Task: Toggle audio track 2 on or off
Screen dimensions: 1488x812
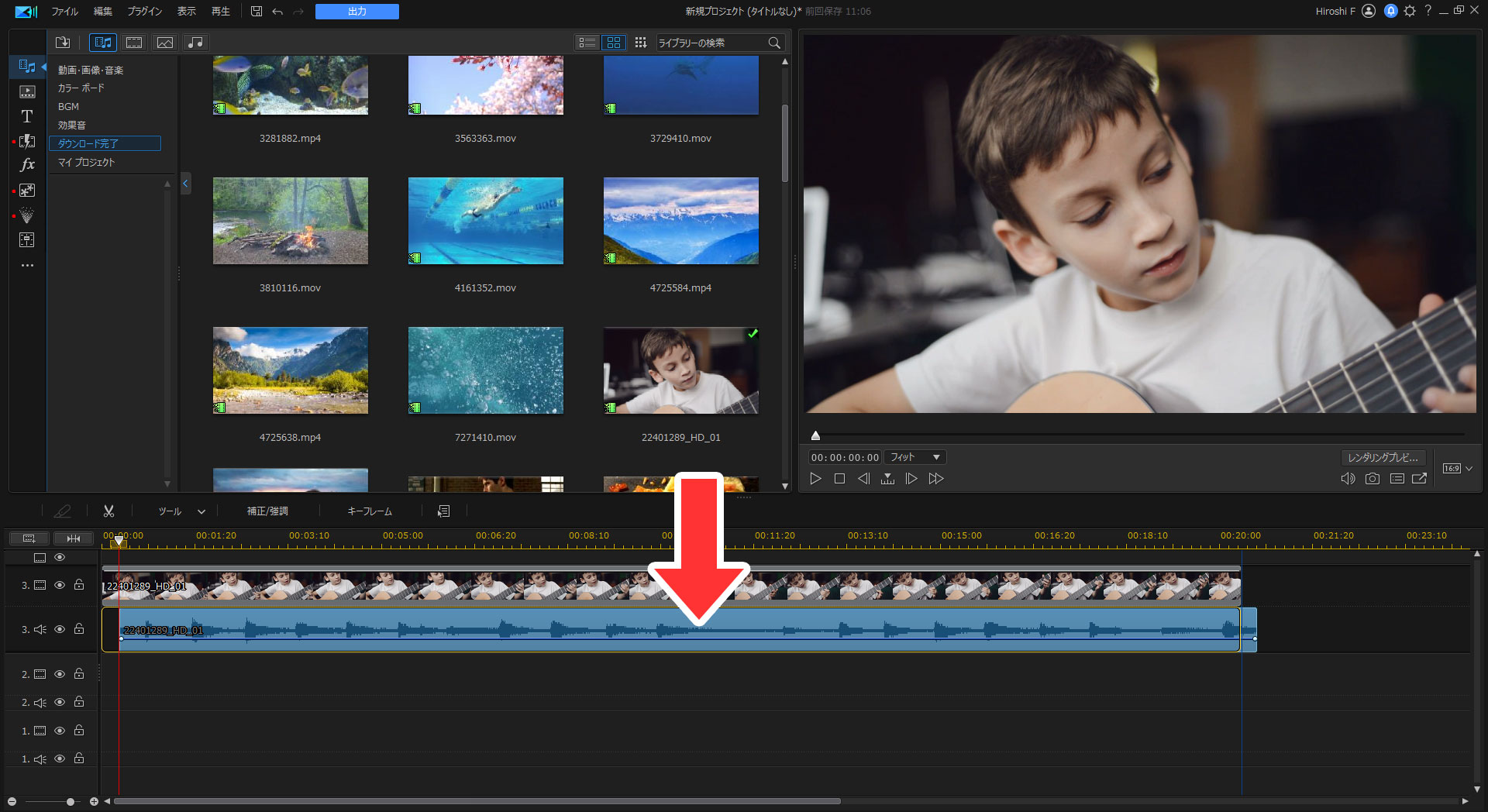Action: click(60, 702)
